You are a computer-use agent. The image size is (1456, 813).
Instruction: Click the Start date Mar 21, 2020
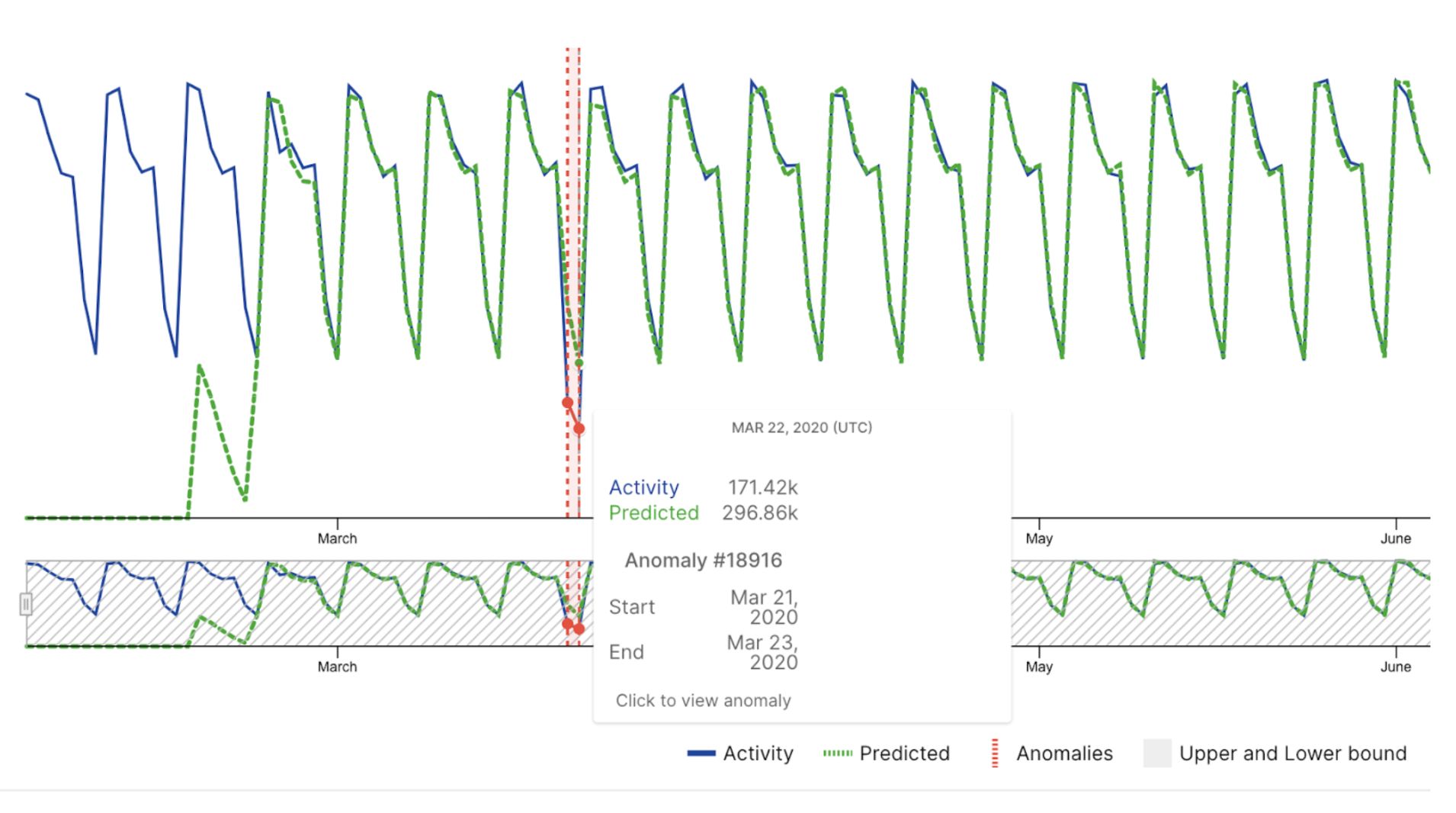click(764, 607)
